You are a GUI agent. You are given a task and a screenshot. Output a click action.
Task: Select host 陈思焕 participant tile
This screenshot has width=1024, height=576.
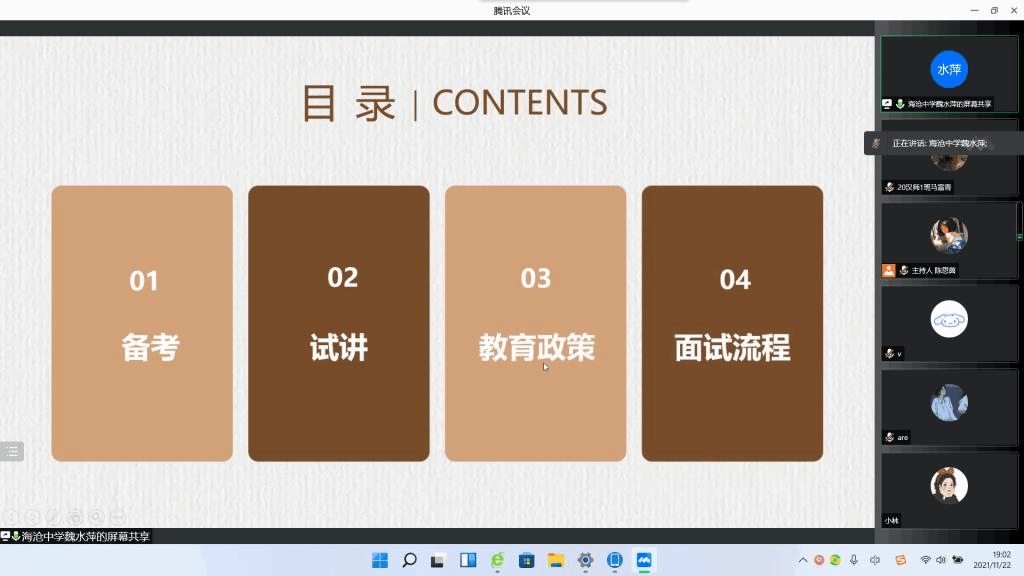(x=948, y=240)
